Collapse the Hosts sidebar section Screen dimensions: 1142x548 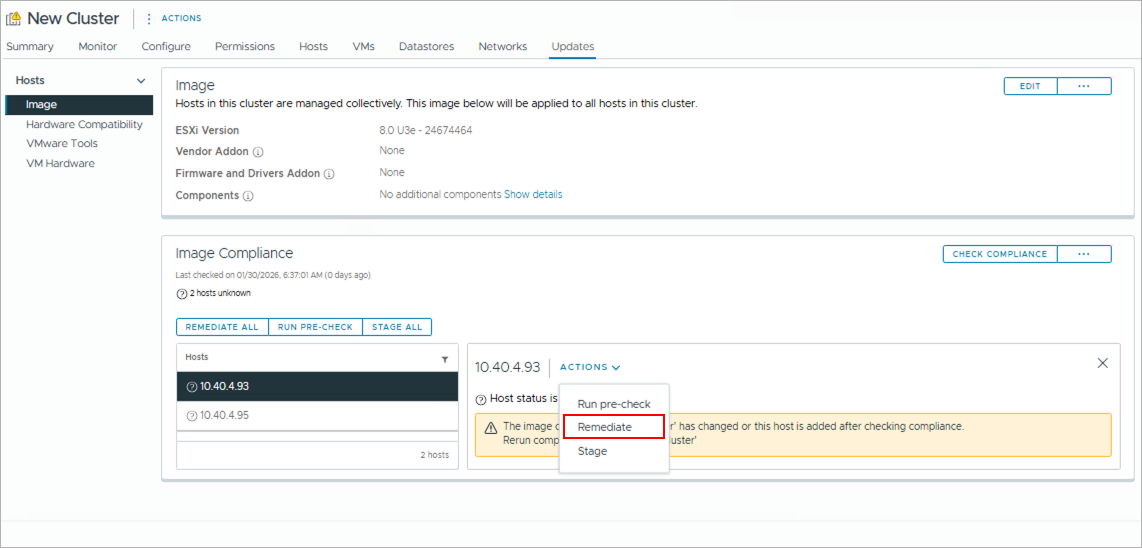tap(141, 81)
